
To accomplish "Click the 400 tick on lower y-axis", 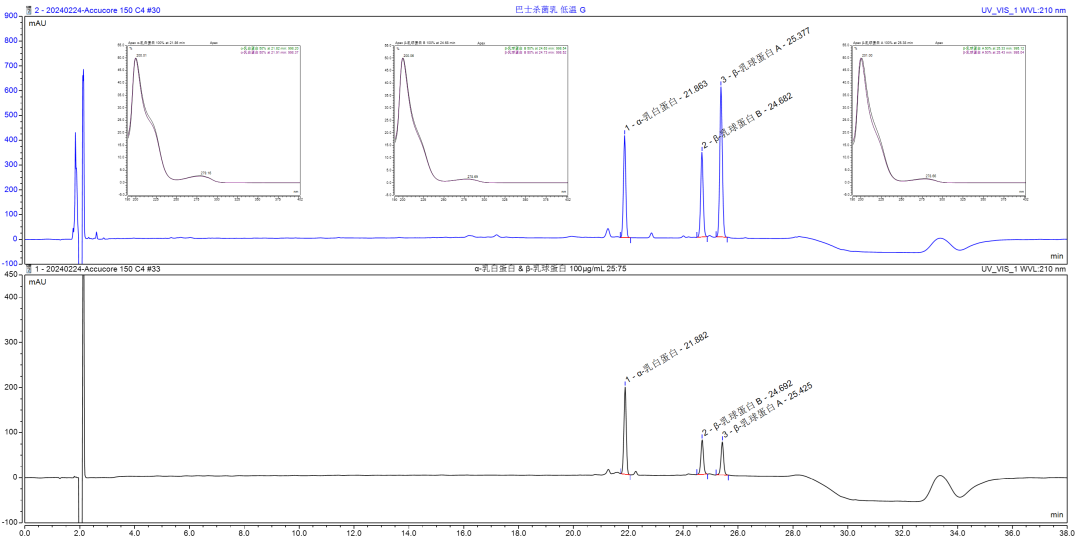I will click(12, 297).
